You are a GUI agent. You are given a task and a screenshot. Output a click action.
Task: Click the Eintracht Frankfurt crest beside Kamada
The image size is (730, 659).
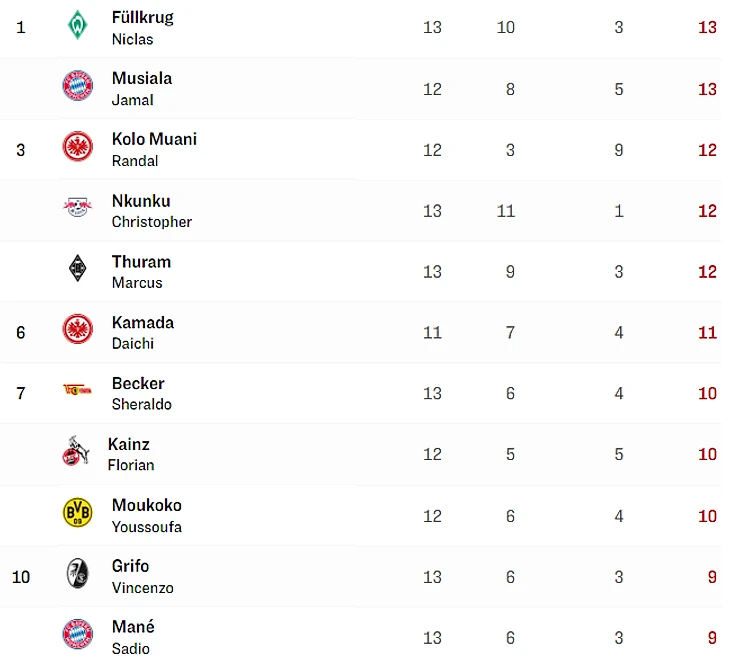click(x=77, y=329)
